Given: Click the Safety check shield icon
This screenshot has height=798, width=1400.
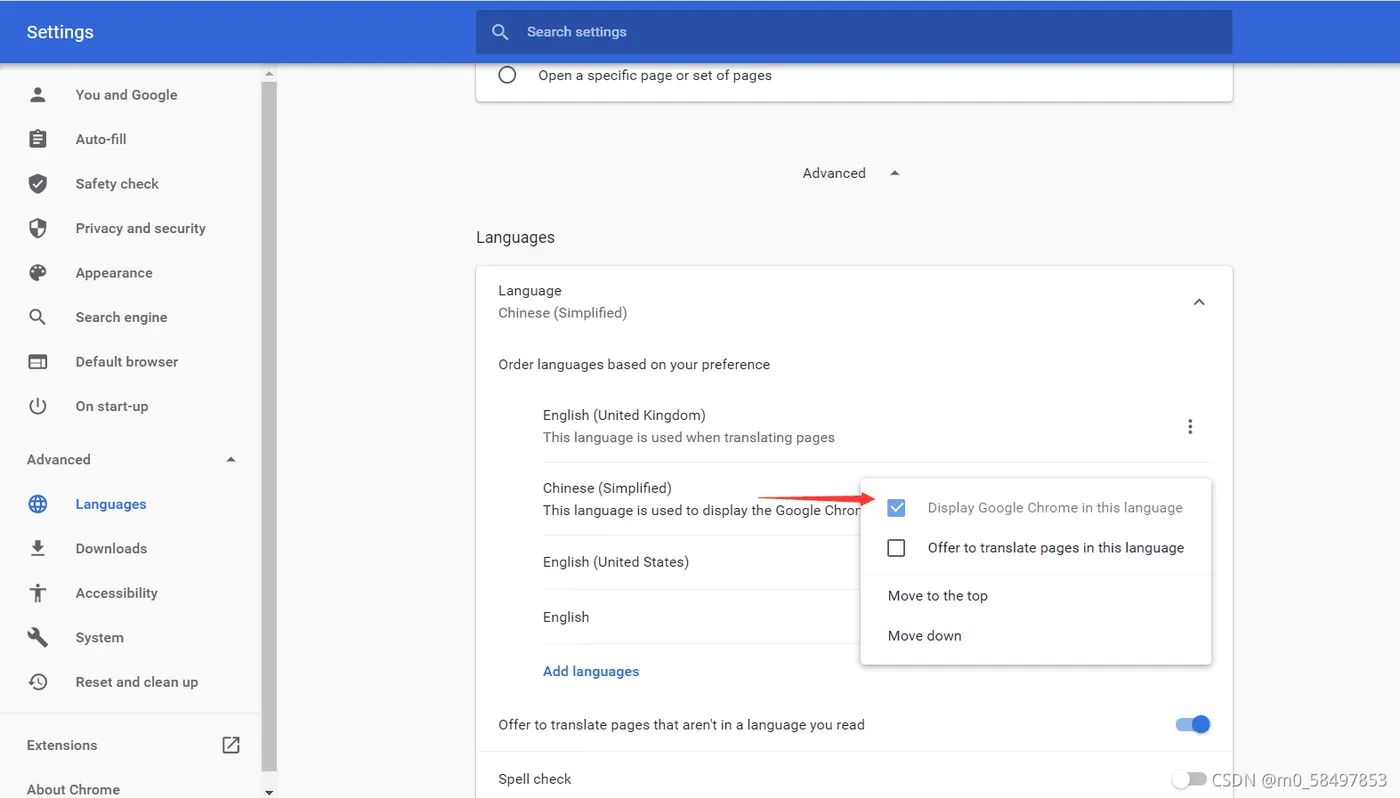Looking at the screenshot, I should pyautogui.click(x=38, y=184).
